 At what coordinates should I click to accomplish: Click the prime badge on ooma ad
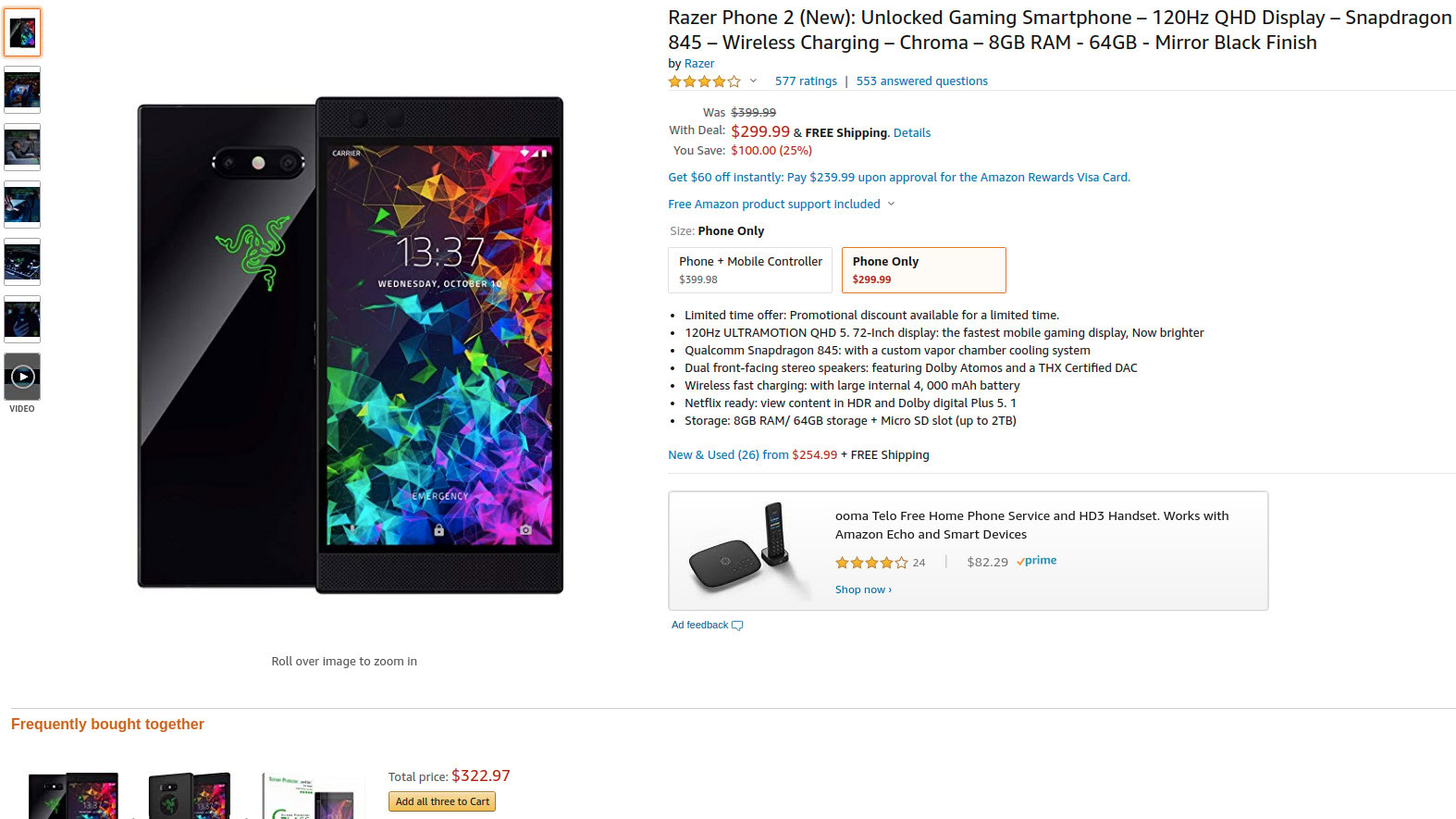(1036, 561)
